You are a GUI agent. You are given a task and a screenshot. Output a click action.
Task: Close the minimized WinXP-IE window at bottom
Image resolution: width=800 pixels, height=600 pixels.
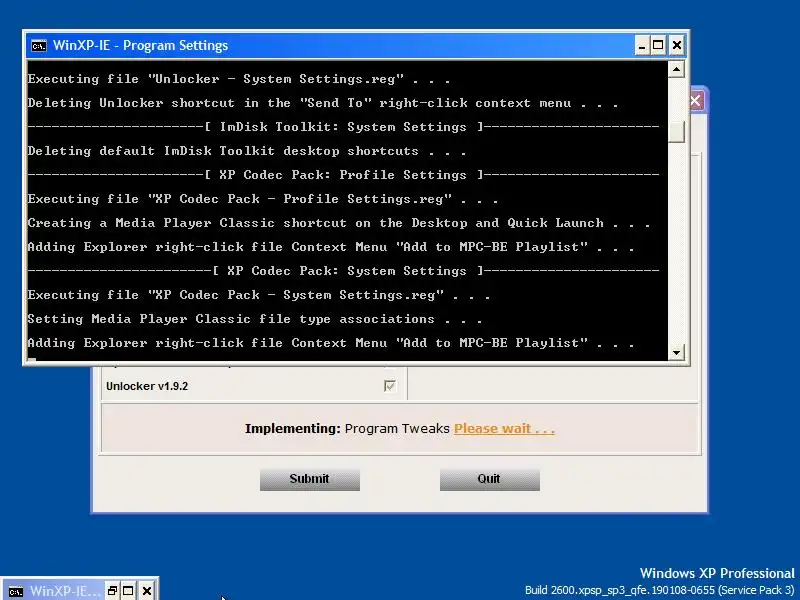146,591
